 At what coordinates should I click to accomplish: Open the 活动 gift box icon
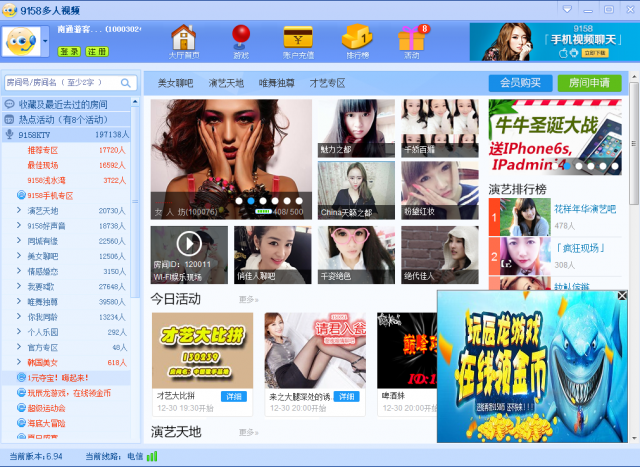coord(412,42)
